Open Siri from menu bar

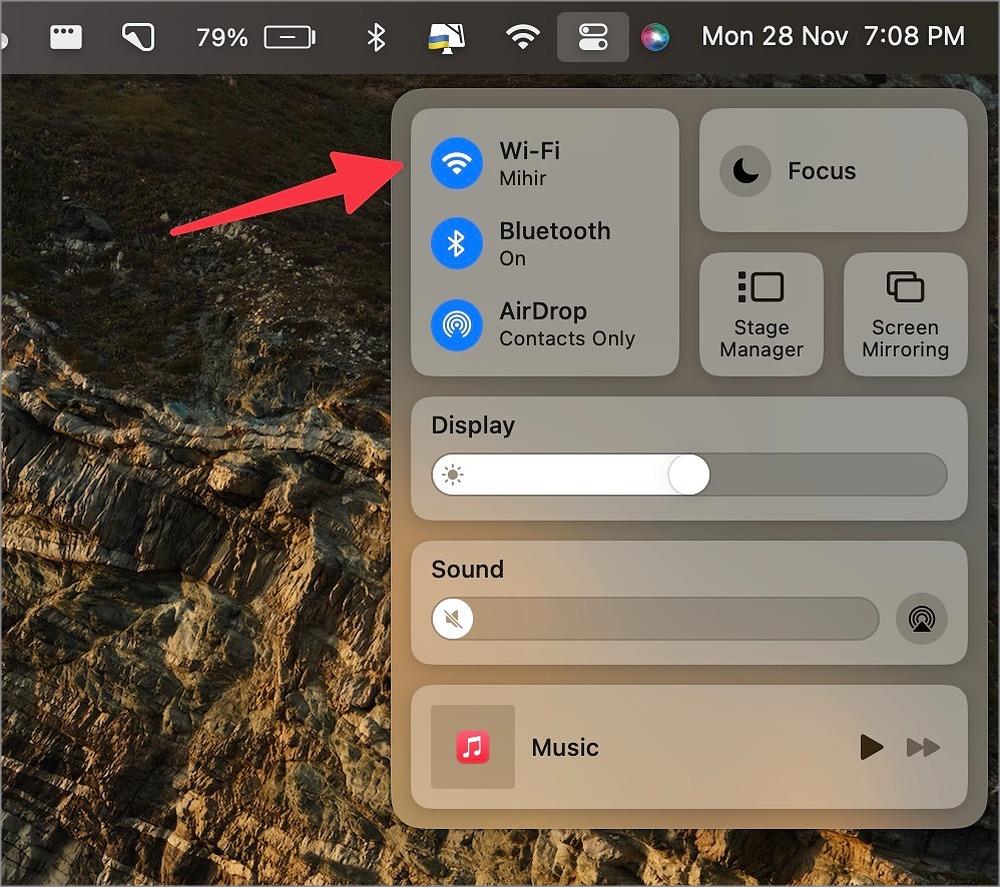click(x=655, y=36)
